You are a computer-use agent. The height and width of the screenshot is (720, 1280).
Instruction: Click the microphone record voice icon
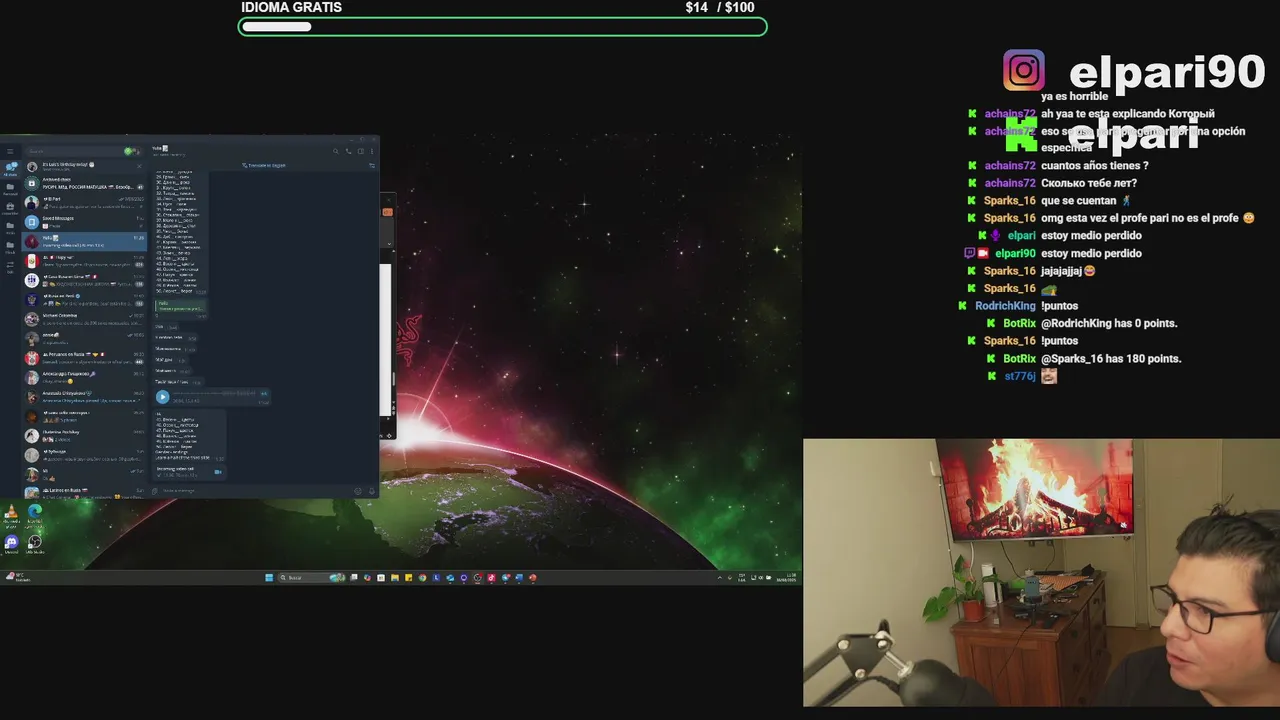tap(372, 491)
